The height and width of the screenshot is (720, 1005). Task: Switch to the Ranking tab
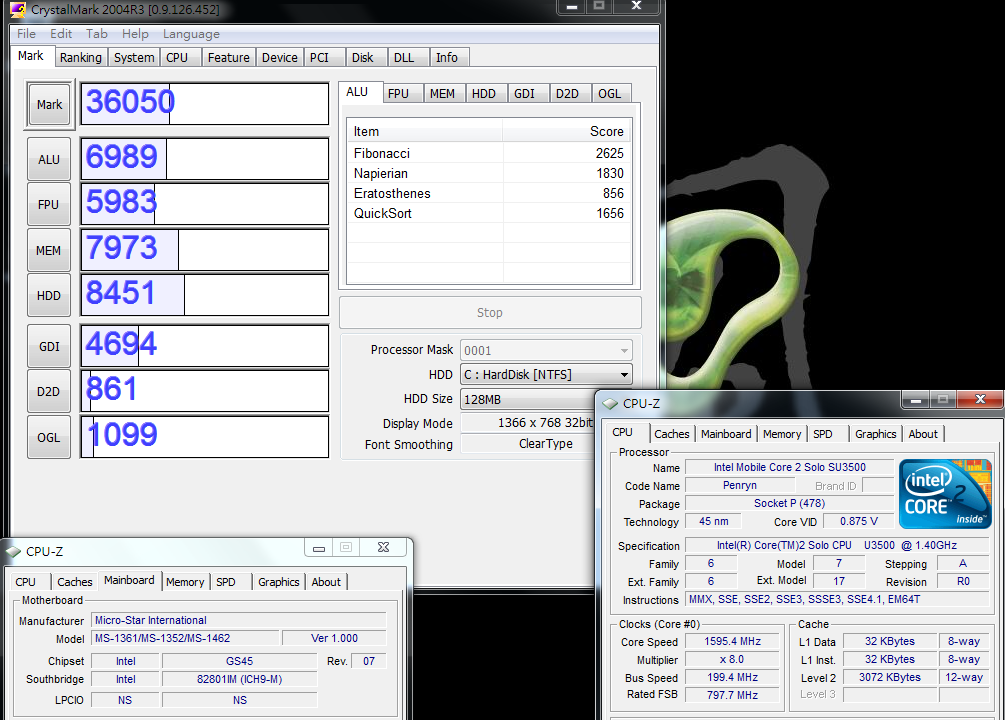coord(80,58)
